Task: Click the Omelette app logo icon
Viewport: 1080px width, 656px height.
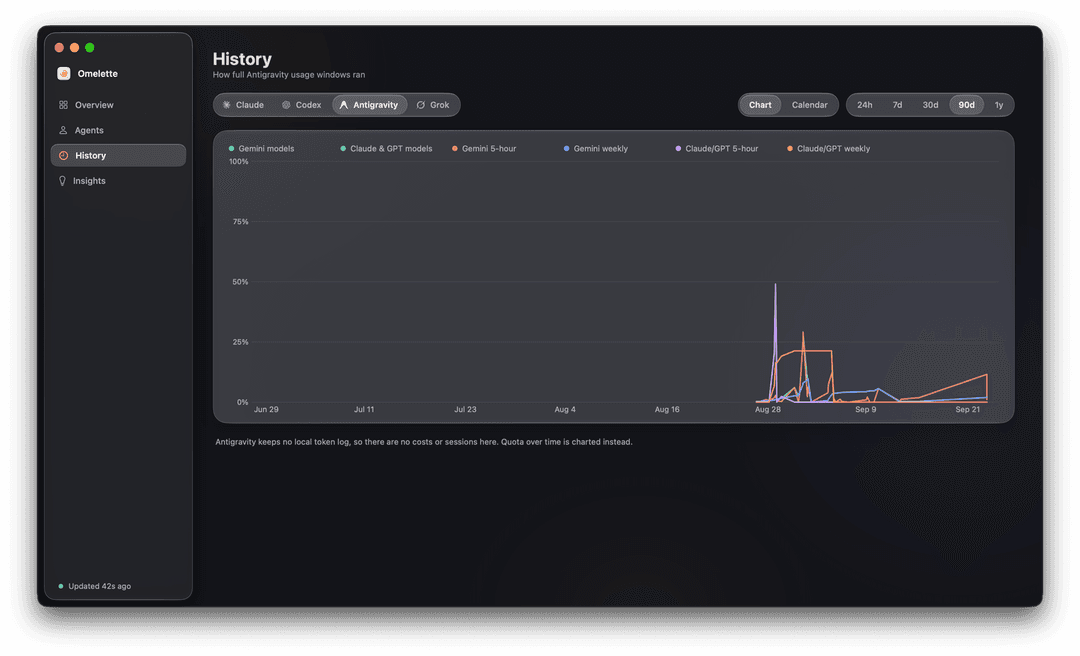Action: (x=63, y=74)
